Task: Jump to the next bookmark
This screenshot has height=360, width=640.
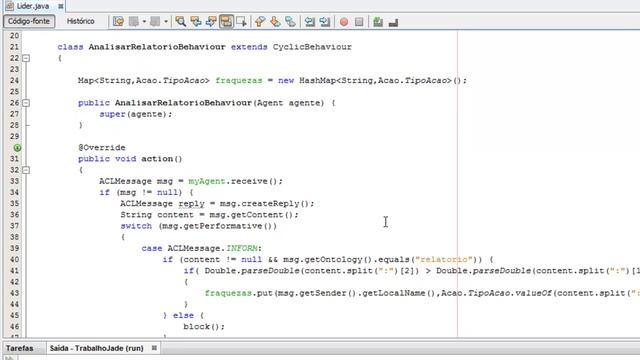Action: coord(275,22)
